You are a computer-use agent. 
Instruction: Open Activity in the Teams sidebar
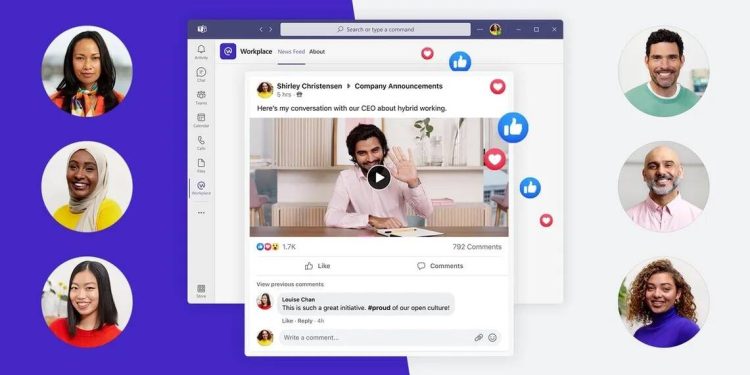[201, 52]
